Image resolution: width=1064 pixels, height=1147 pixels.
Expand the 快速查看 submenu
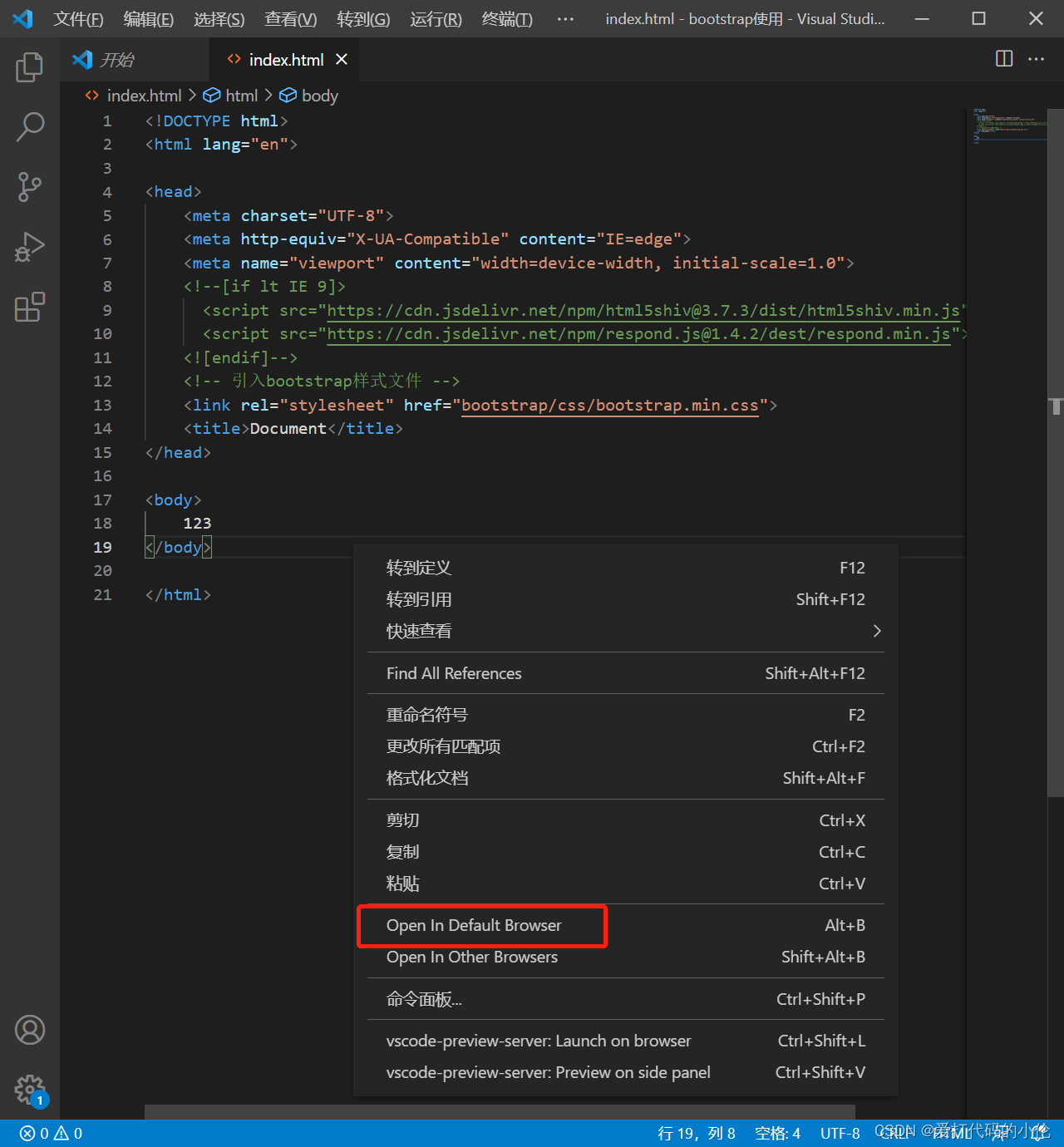419,630
